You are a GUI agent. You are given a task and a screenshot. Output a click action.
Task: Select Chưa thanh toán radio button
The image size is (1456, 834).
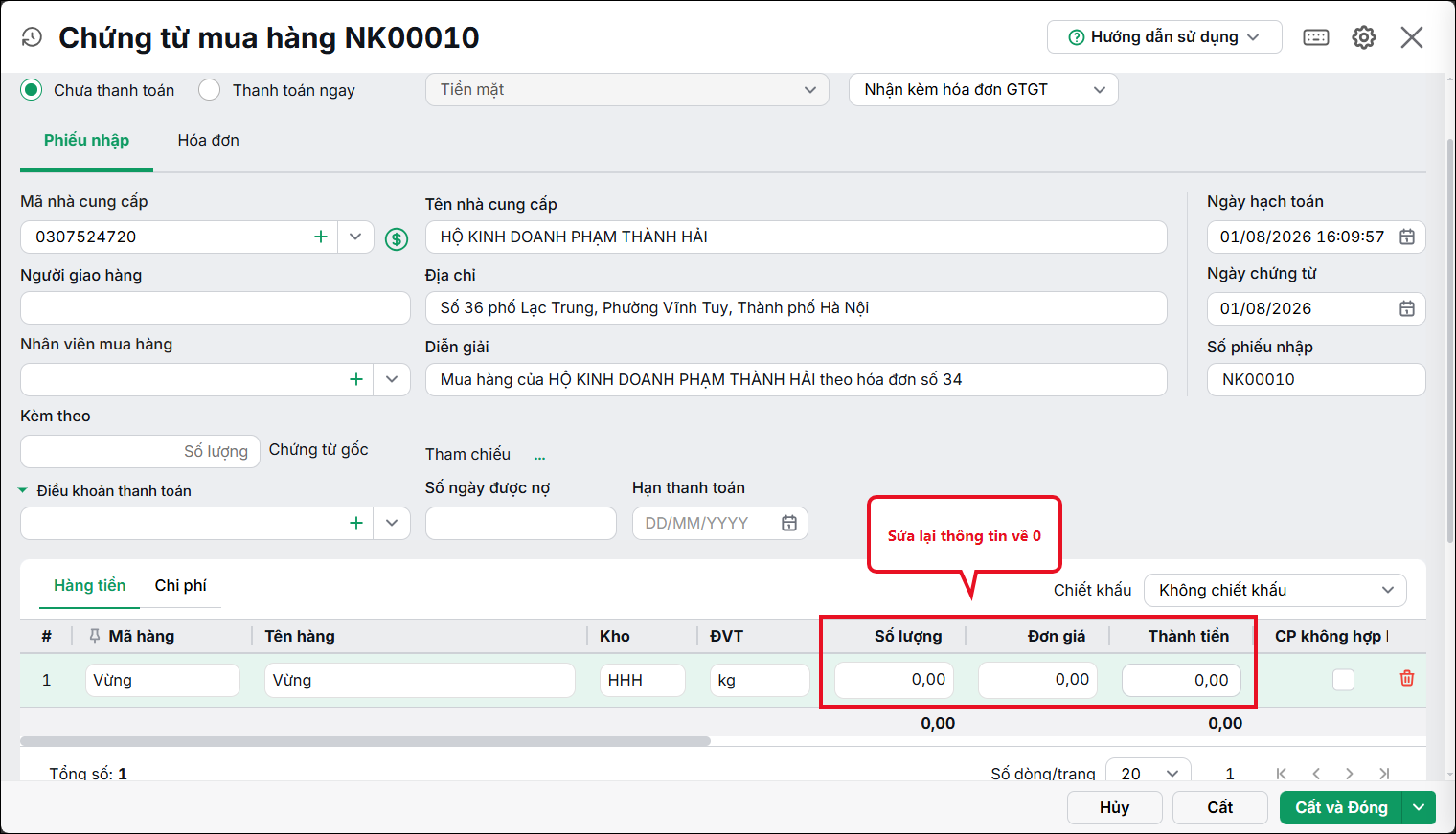(x=32, y=90)
